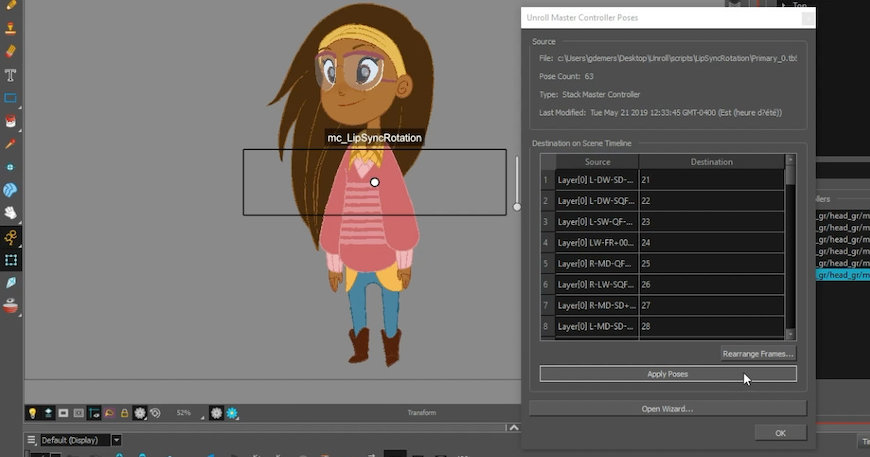
Task: Click the table scrollbar up arrow
Action: point(790,160)
